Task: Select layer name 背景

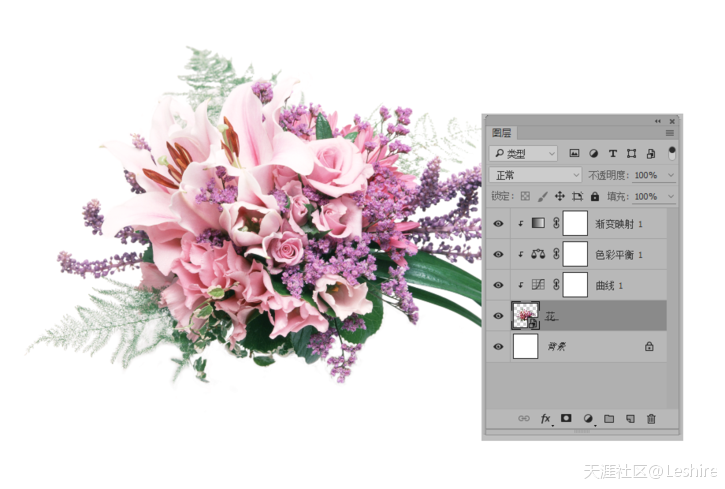Action: pos(556,346)
